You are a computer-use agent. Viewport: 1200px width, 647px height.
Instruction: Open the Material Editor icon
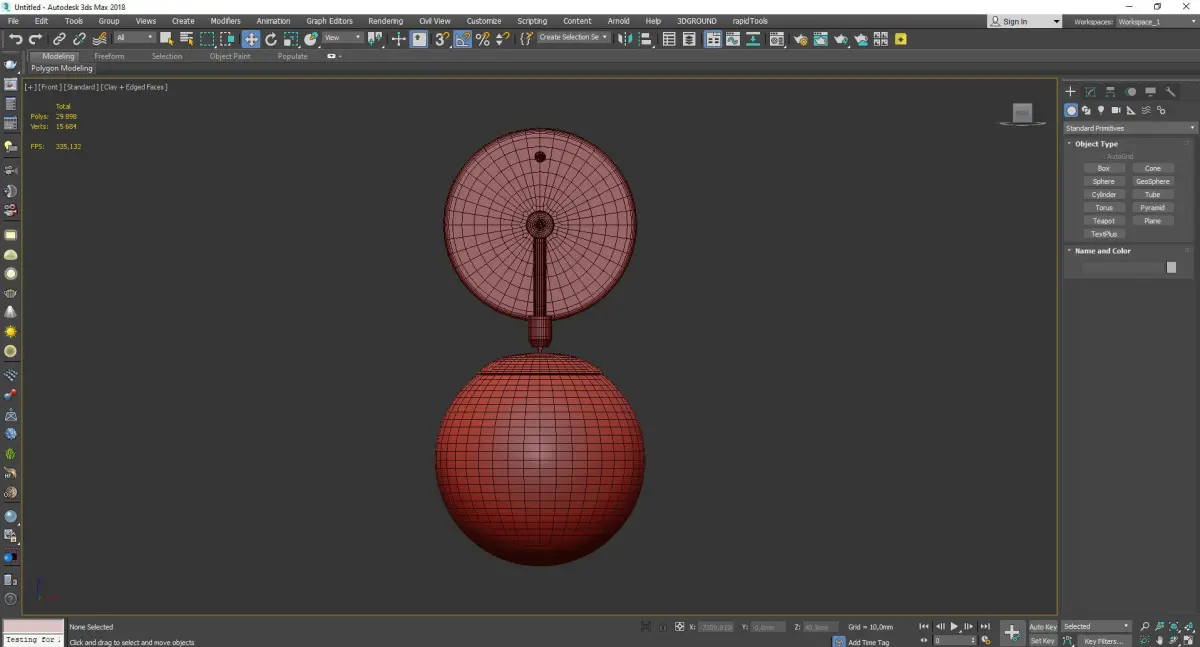click(776, 39)
